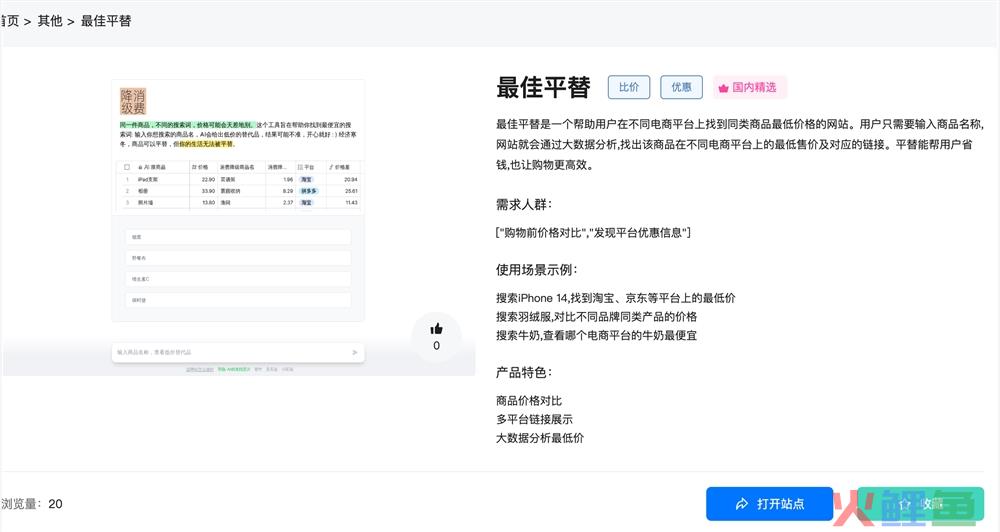Screen dimensions: 1000x532
Task: Select the 比价 tag
Action: pos(629,87)
